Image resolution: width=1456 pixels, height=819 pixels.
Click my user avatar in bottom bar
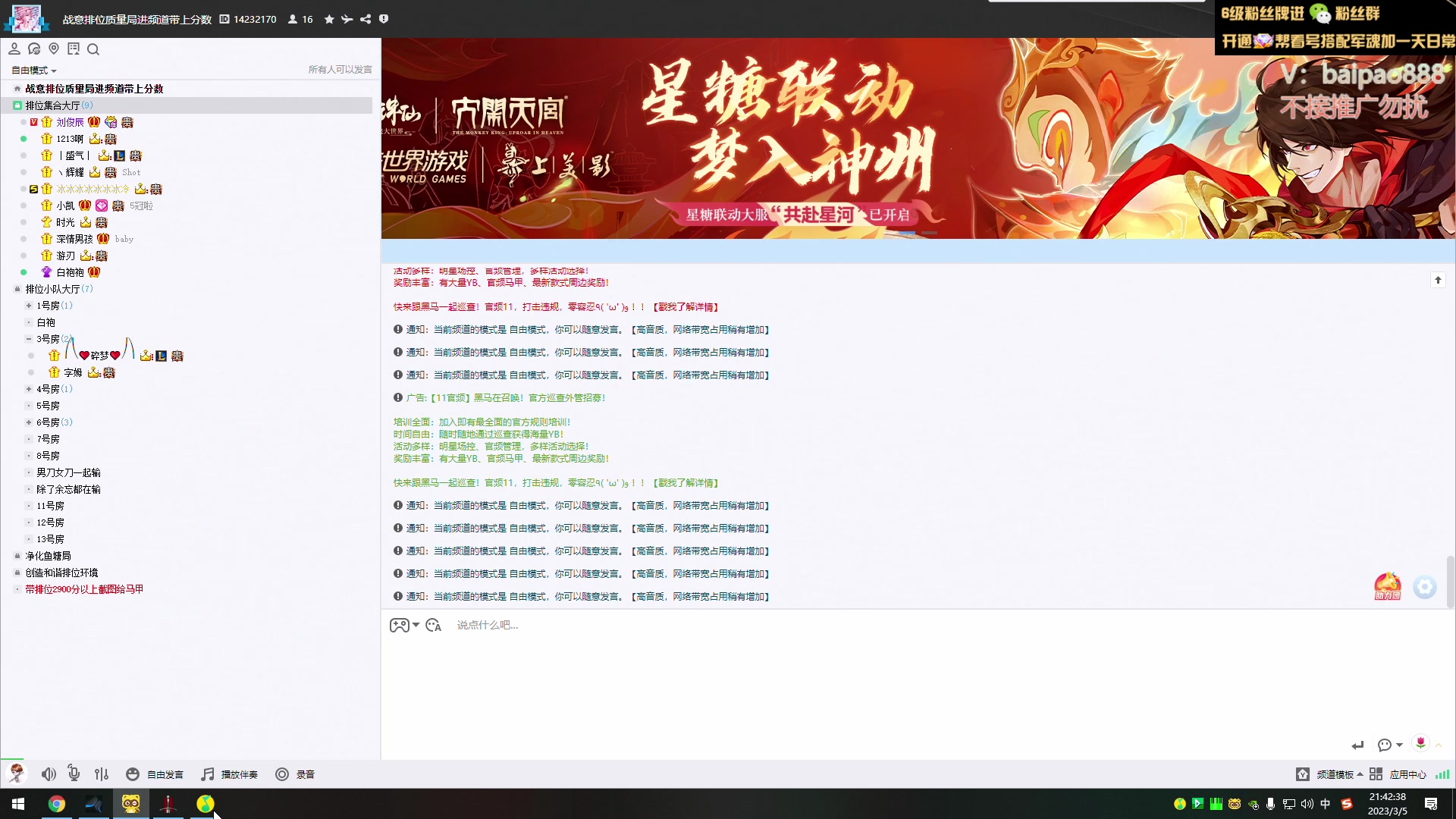(16, 773)
